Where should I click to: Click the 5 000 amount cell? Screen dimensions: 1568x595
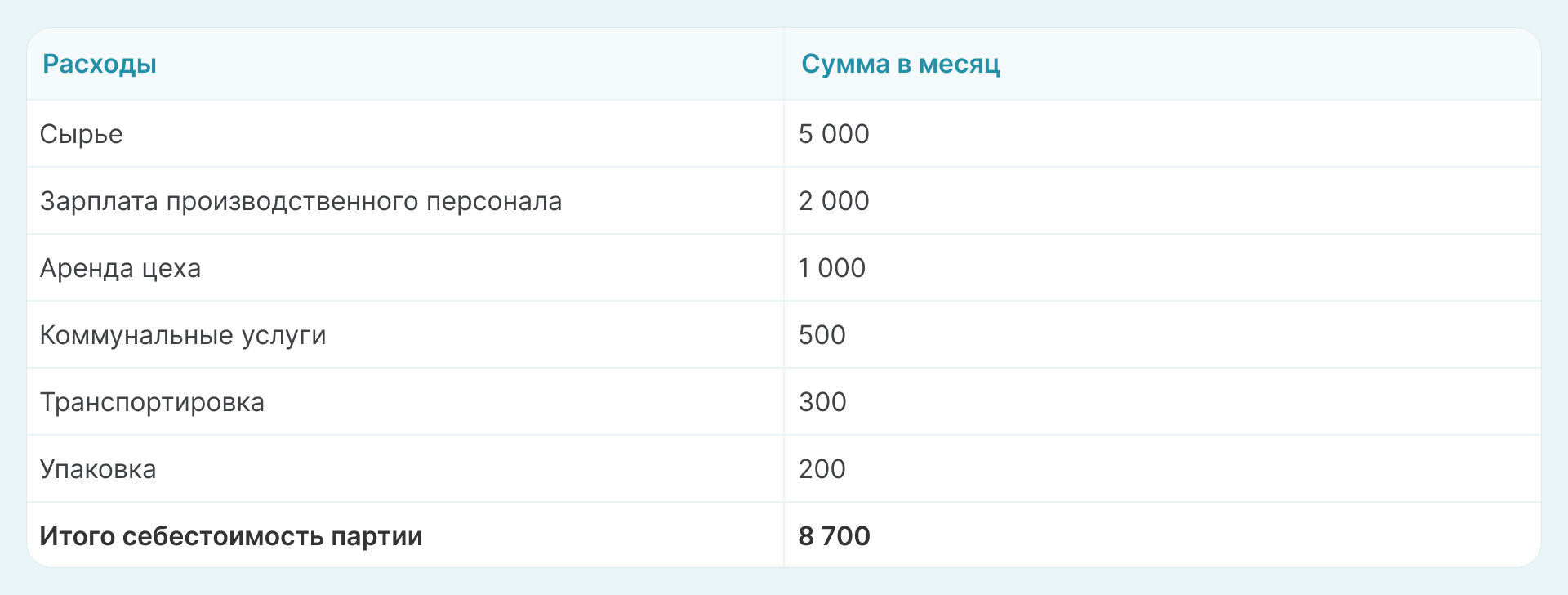834,134
